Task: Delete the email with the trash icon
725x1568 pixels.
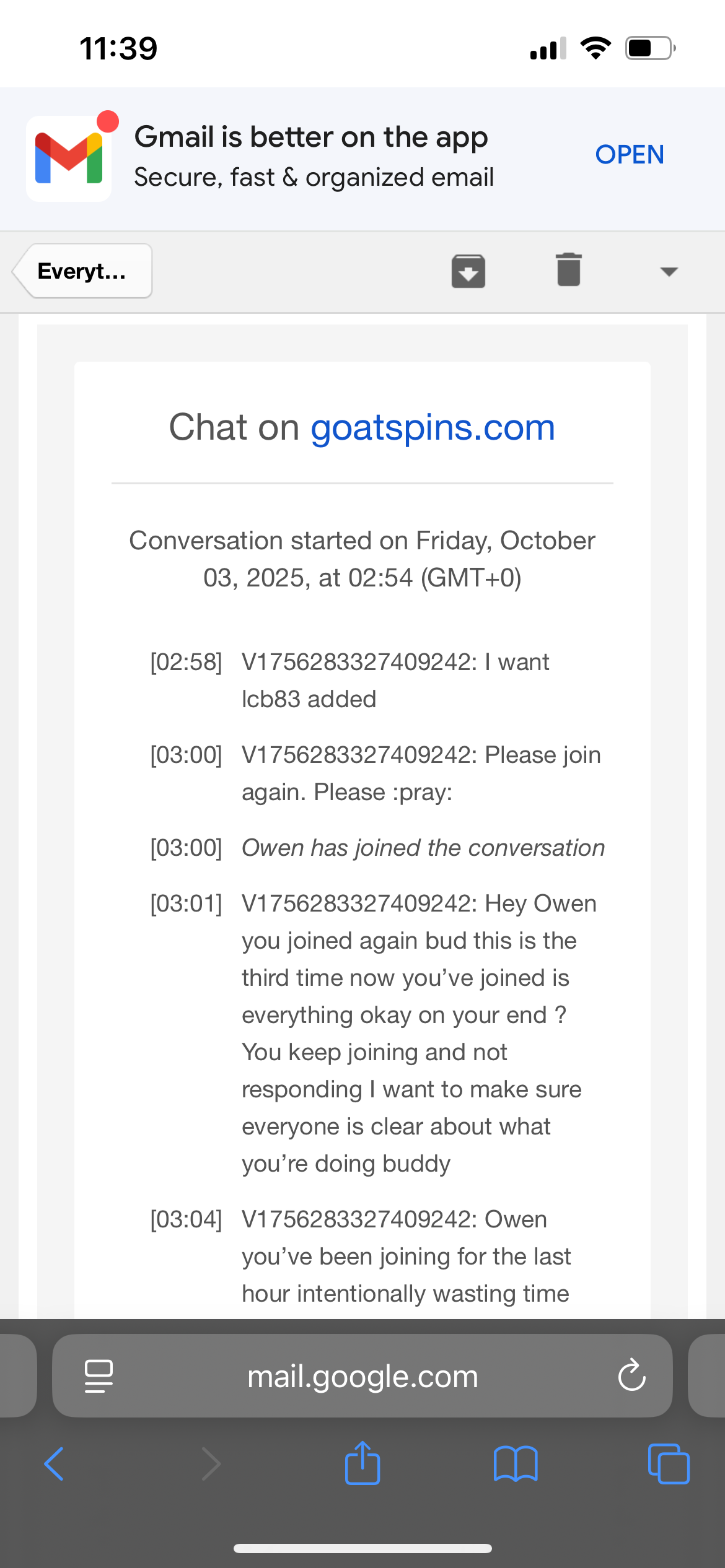Action: click(568, 270)
